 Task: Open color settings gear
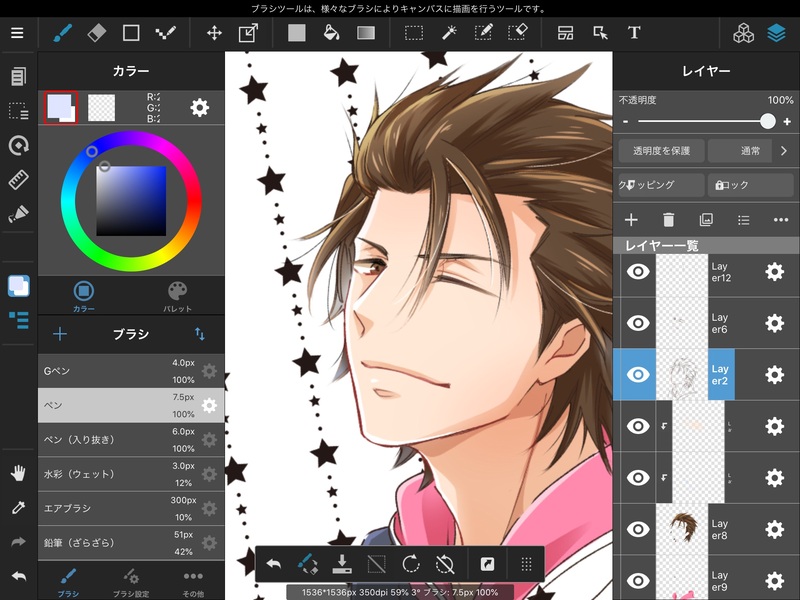pos(199,108)
